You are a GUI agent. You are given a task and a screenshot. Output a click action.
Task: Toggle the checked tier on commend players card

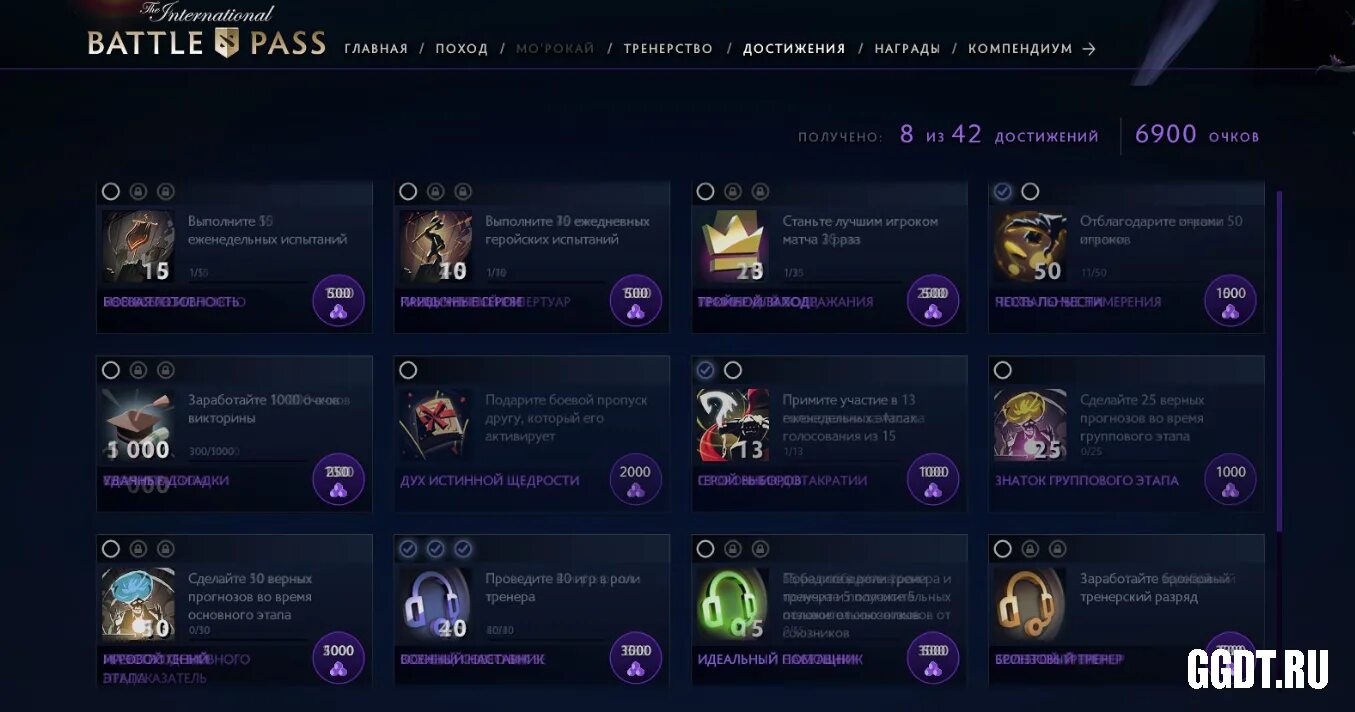coord(1003,191)
